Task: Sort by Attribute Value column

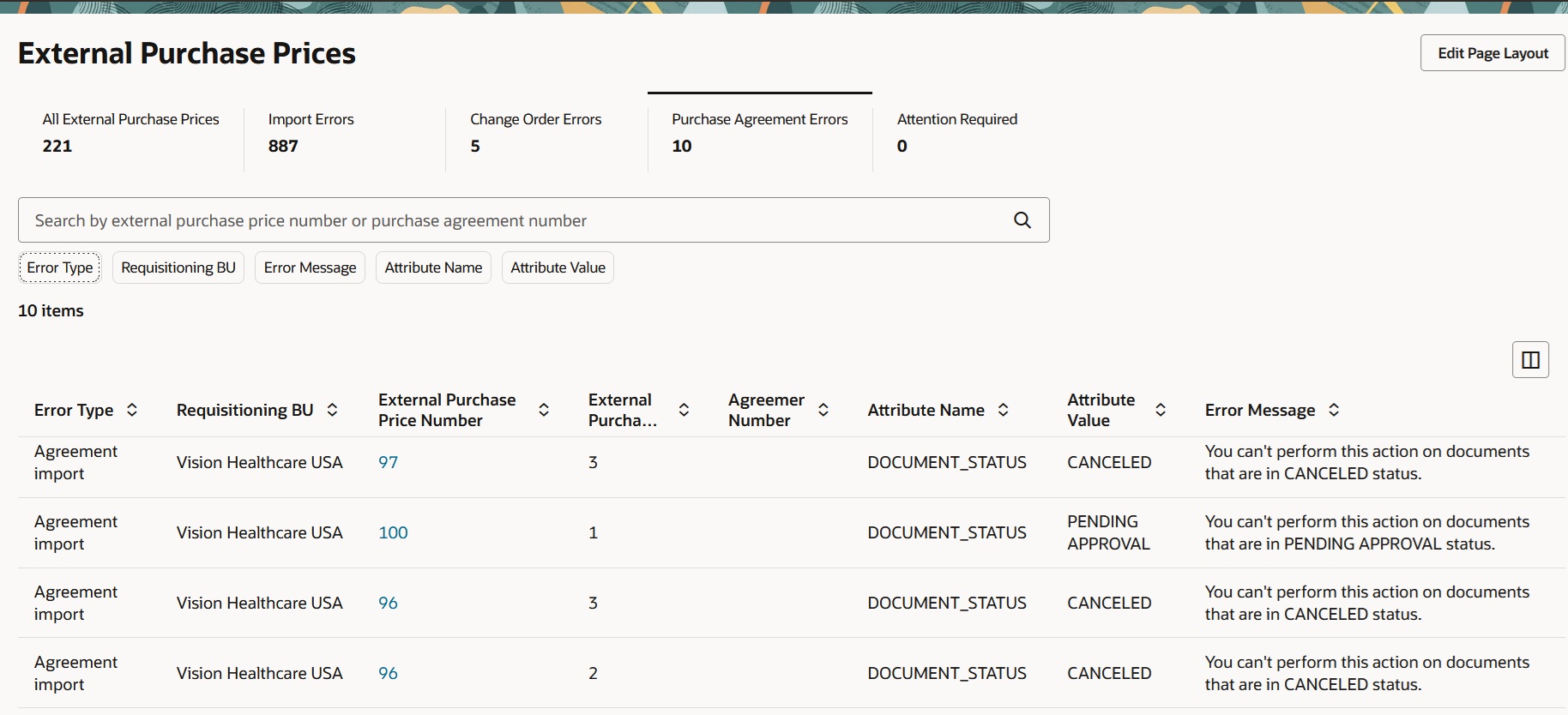Action: [x=1161, y=410]
